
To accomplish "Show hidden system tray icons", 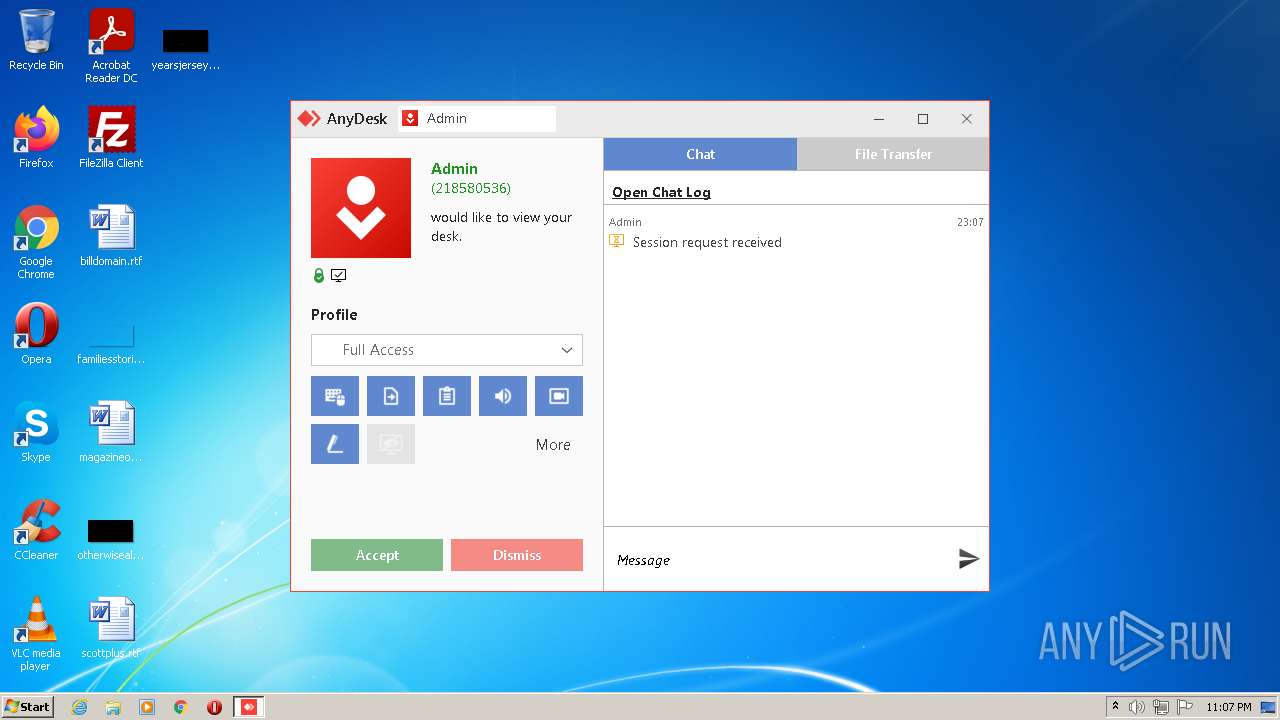I will 1115,707.
